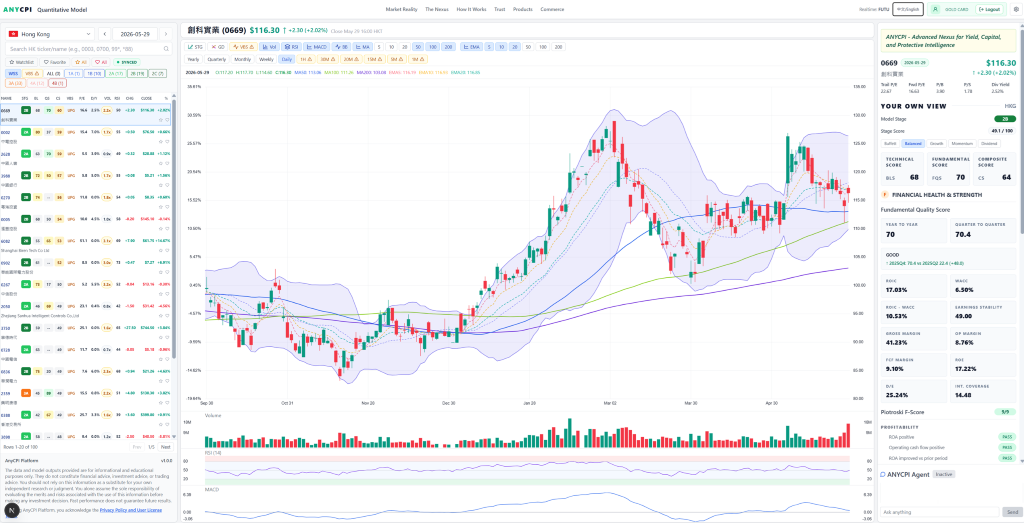1024x523 pixels.
Task: Open the settings gear icon
Action: tap(1016, 9)
